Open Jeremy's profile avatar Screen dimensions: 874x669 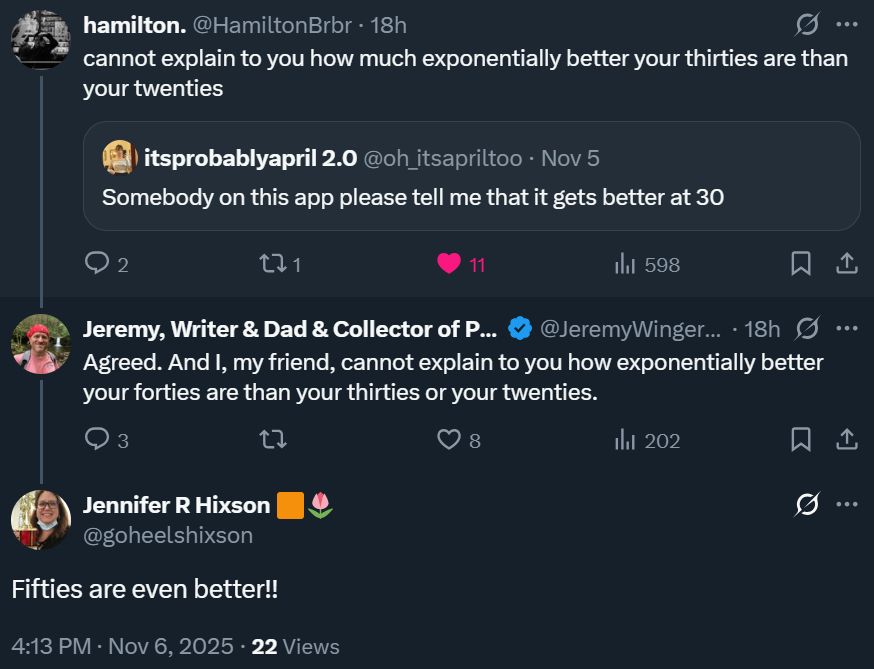tap(40, 344)
